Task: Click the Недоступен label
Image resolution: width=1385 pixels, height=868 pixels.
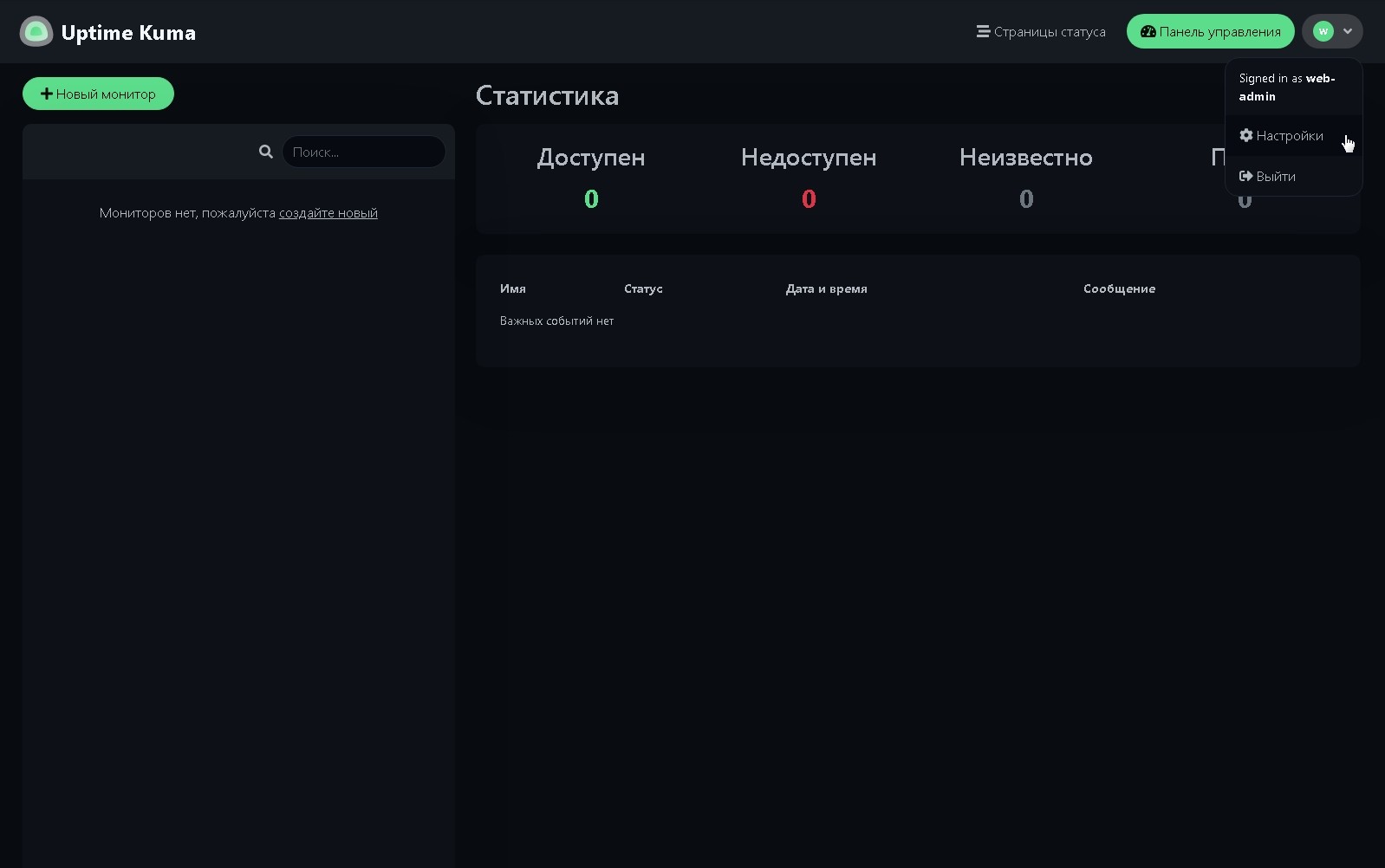Action: [809, 158]
